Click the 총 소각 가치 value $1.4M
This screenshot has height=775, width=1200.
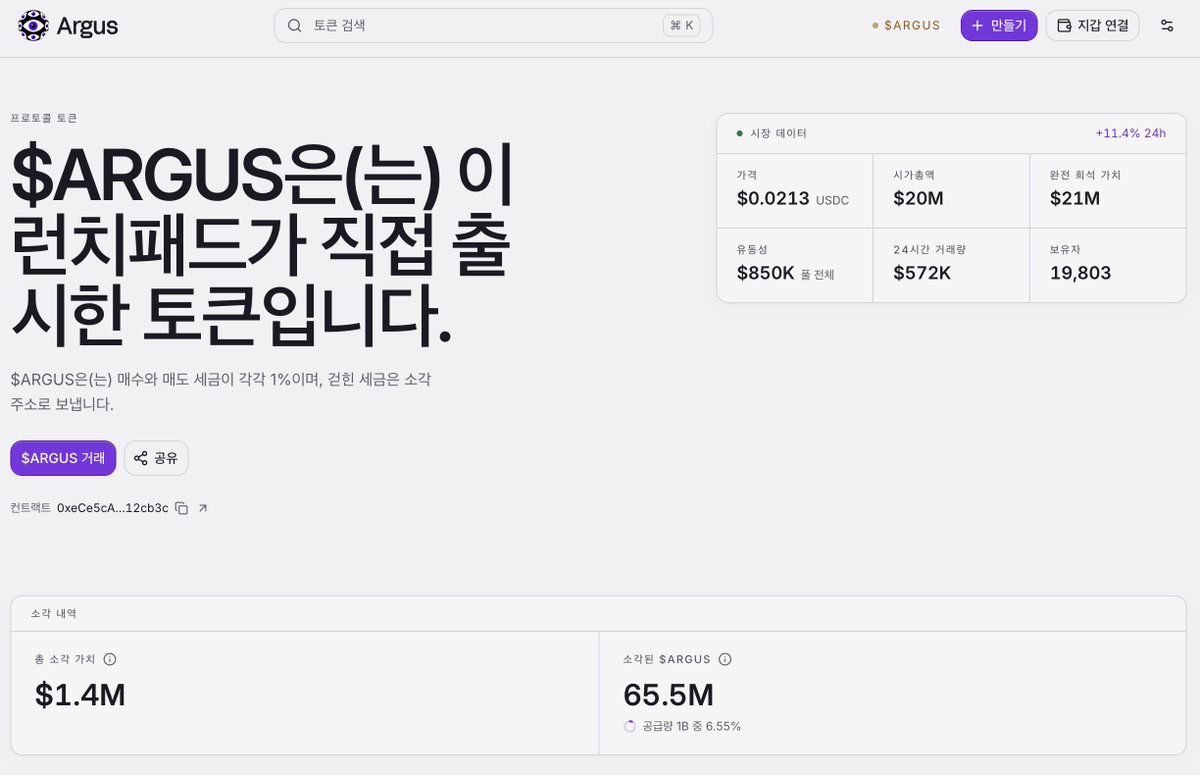tap(80, 694)
